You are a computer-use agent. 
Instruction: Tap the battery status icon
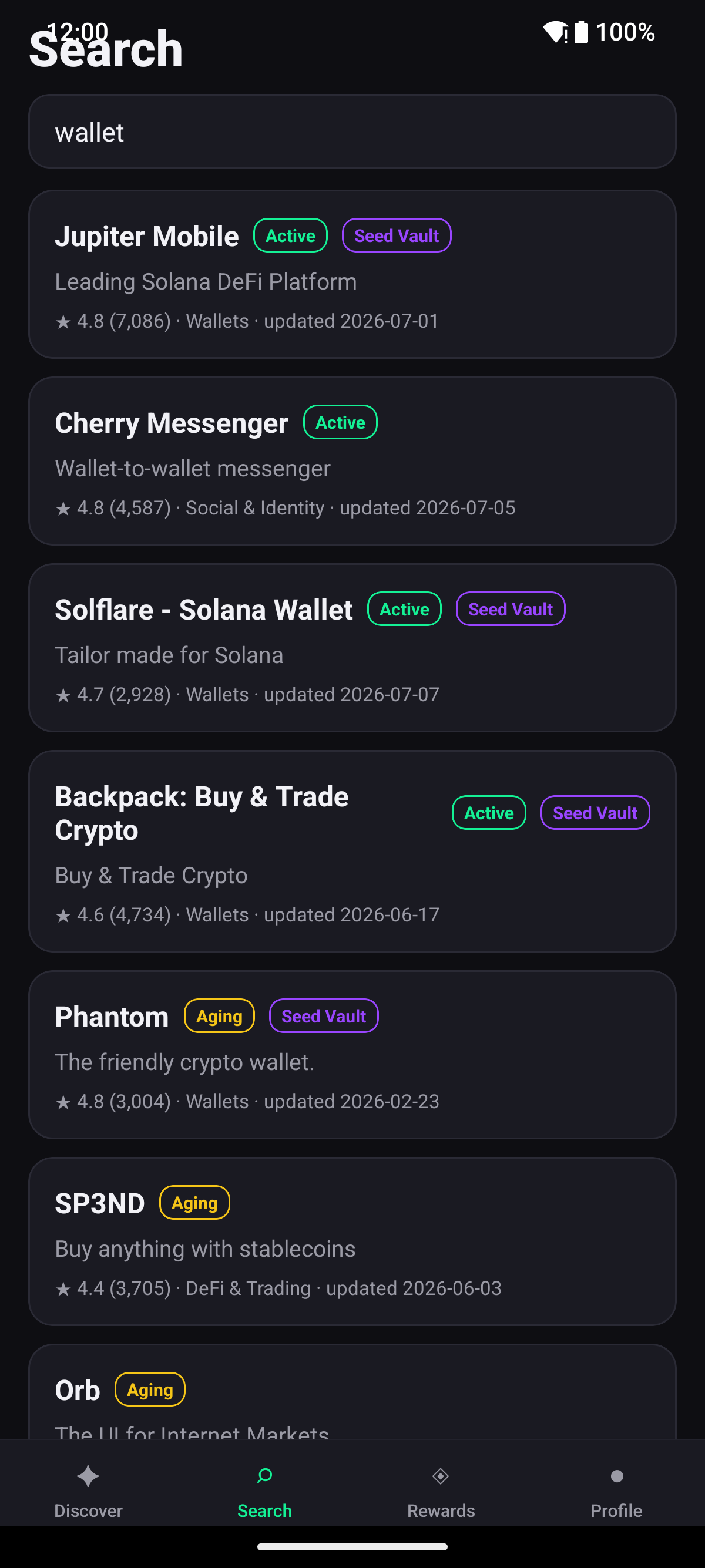pos(582,32)
